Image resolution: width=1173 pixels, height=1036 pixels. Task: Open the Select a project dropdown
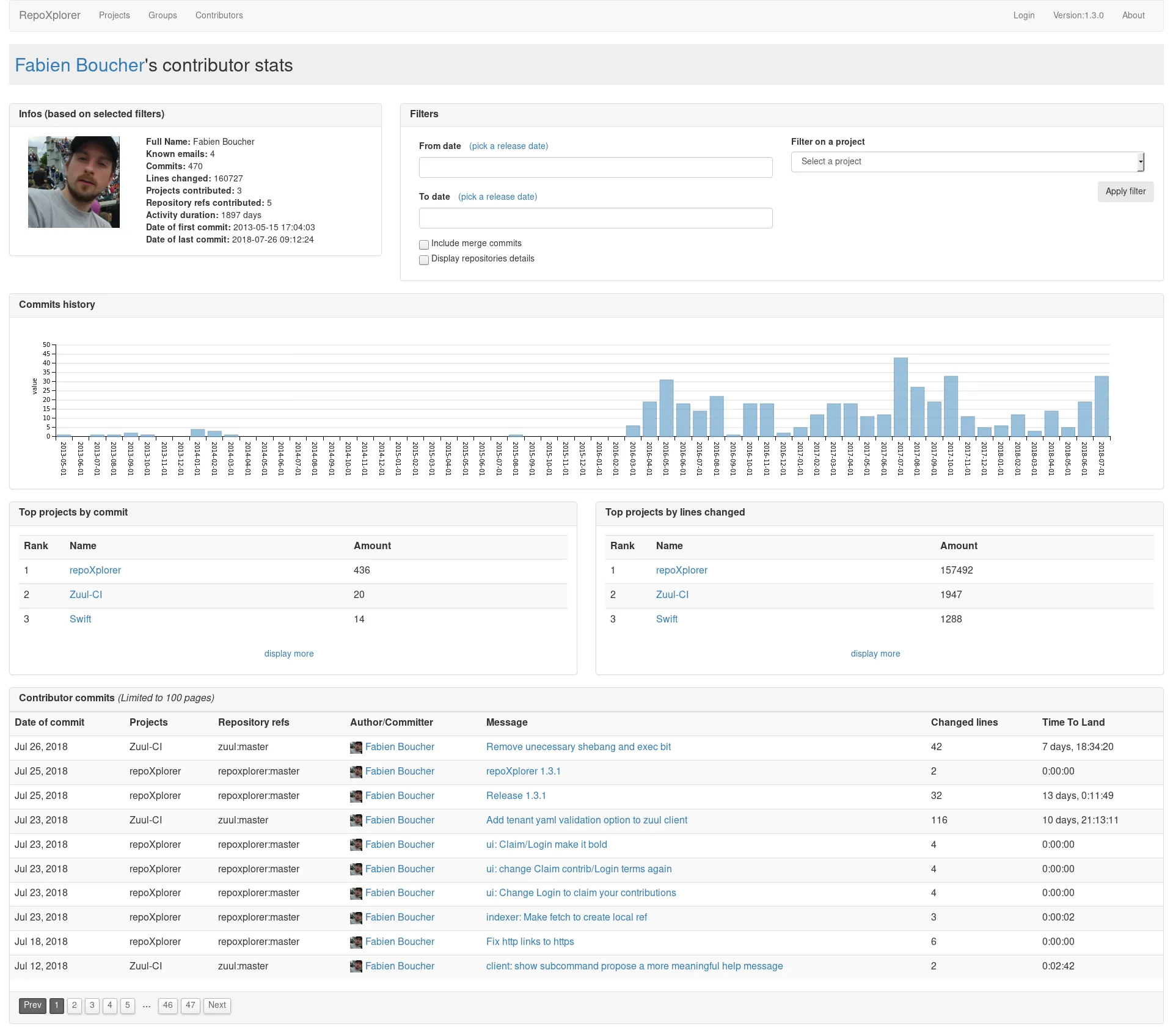[x=967, y=162]
